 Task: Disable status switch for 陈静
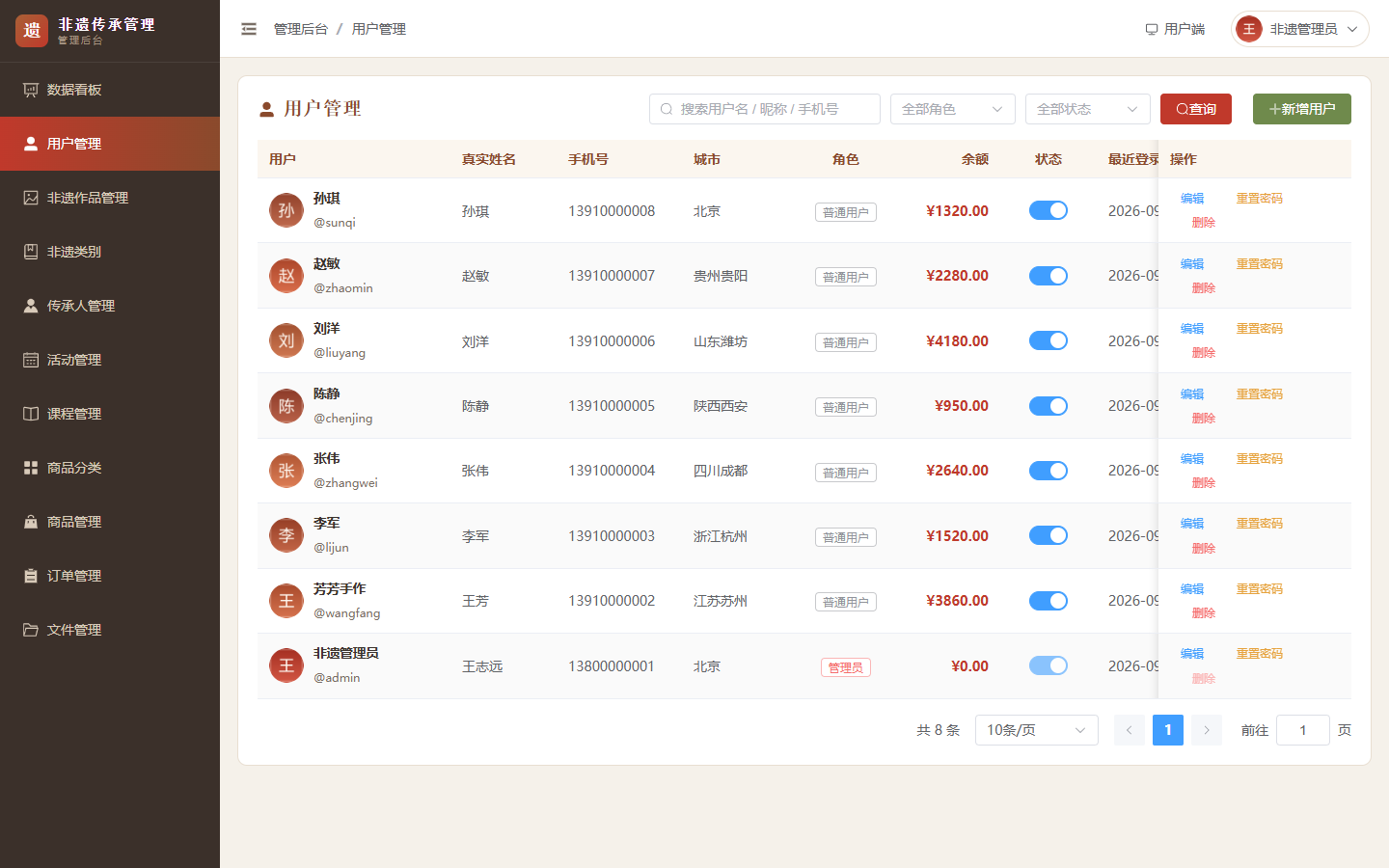tap(1049, 406)
